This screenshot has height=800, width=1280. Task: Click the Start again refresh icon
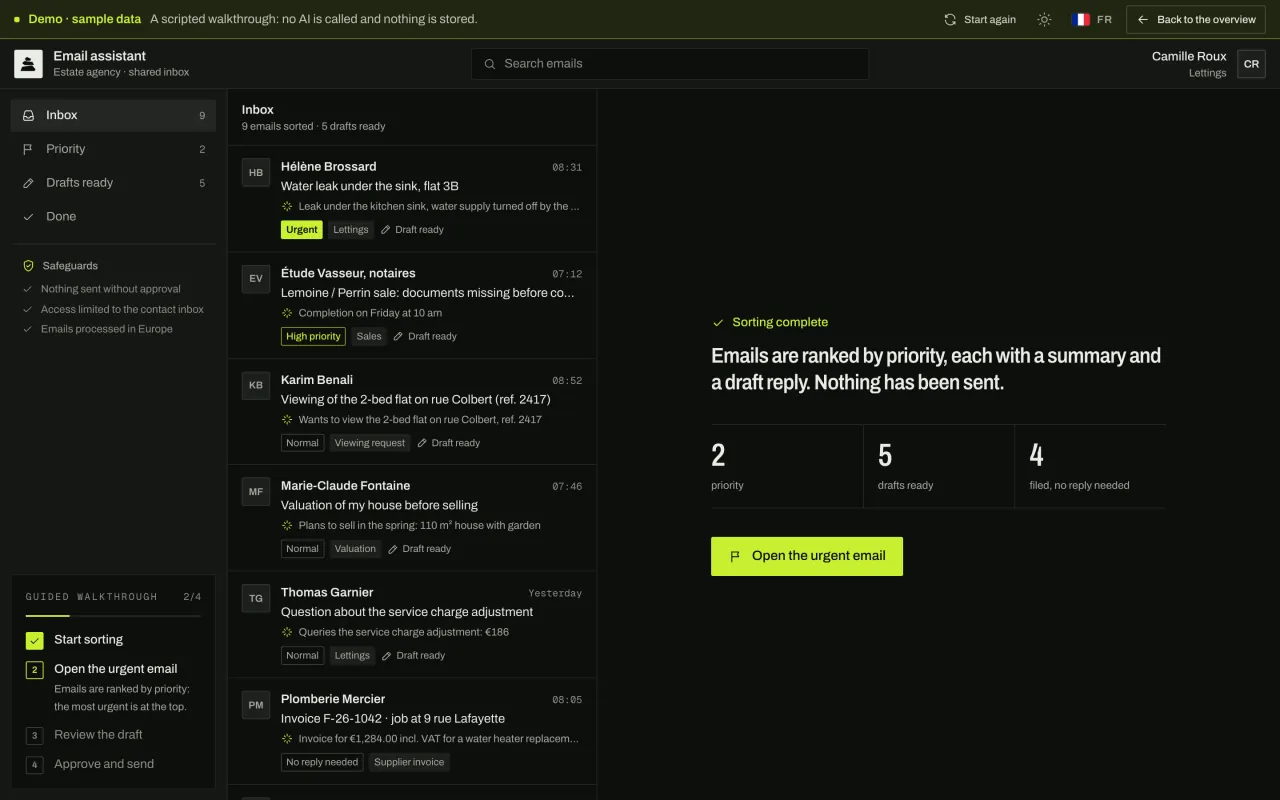pos(950,19)
